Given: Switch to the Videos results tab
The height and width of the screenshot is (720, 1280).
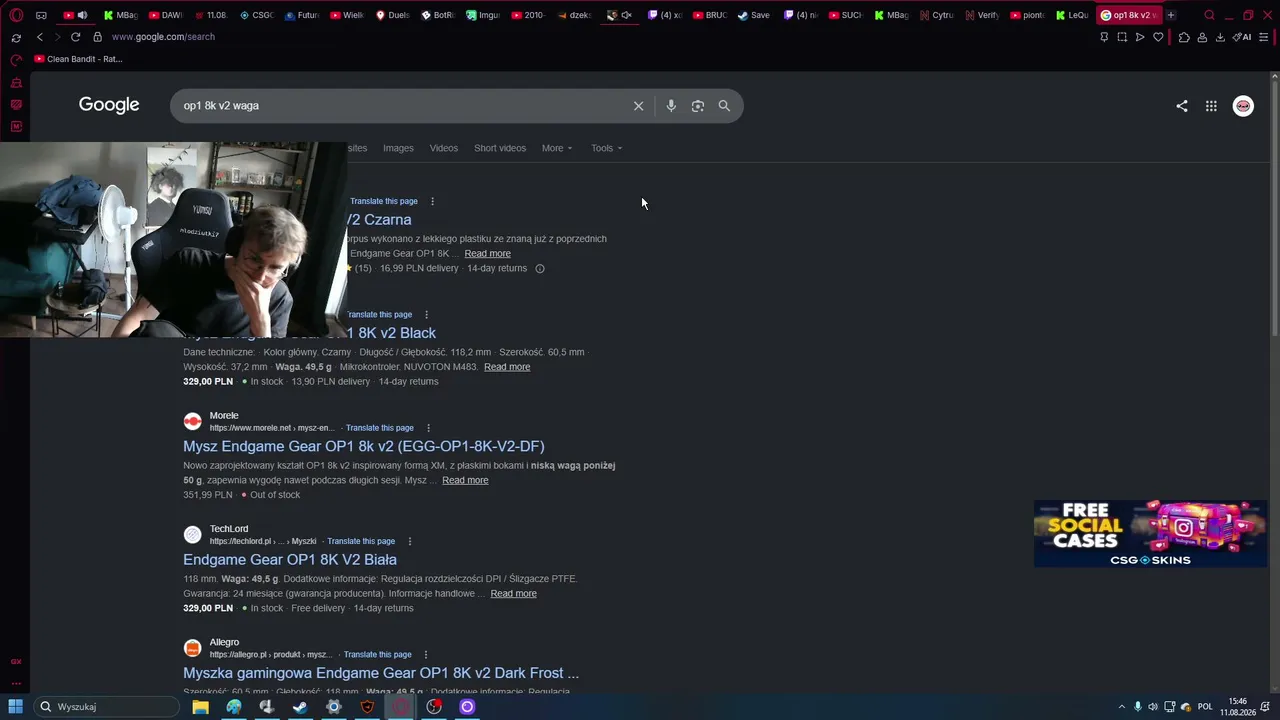Looking at the screenshot, I should [444, 148].
